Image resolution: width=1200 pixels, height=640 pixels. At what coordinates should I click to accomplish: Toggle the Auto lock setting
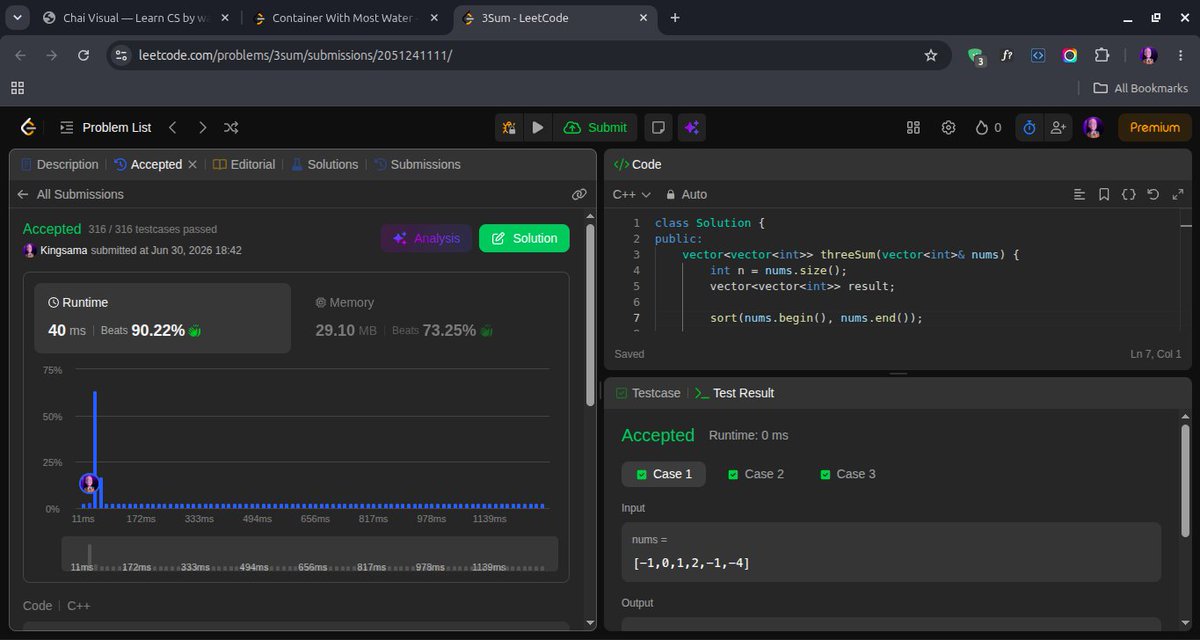[686, 194]
